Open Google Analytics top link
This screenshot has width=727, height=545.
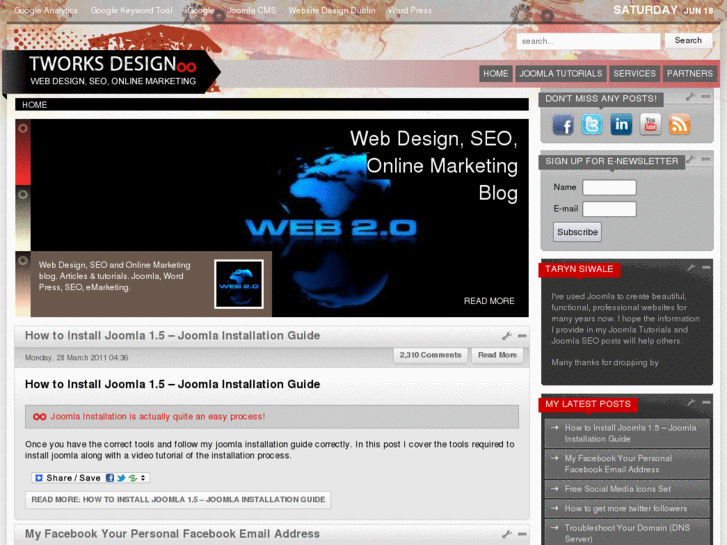click(x=46, y=10)
